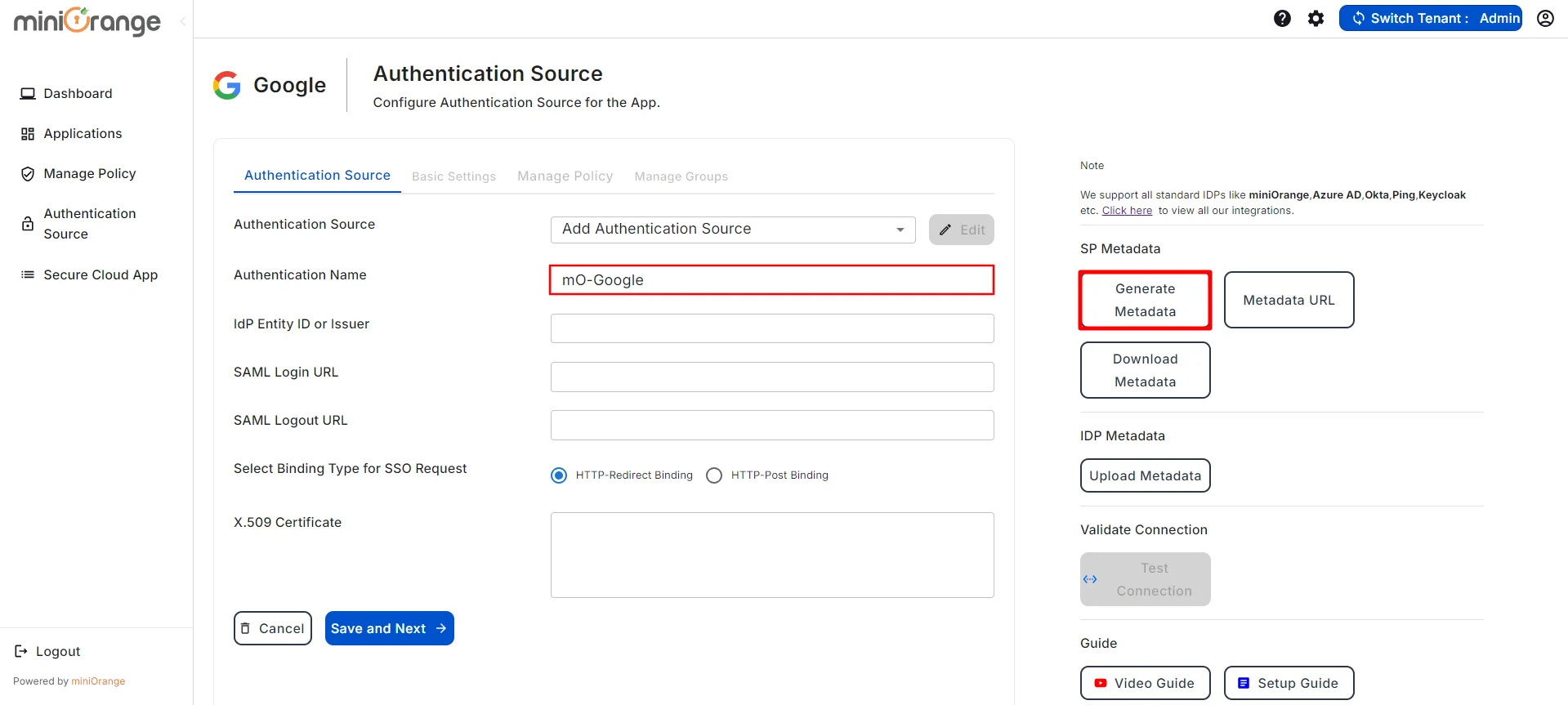The height and width of the screenshot is (705, 1568).
Task: Click the Edit button with pencil
Action: tap(961, 230)
